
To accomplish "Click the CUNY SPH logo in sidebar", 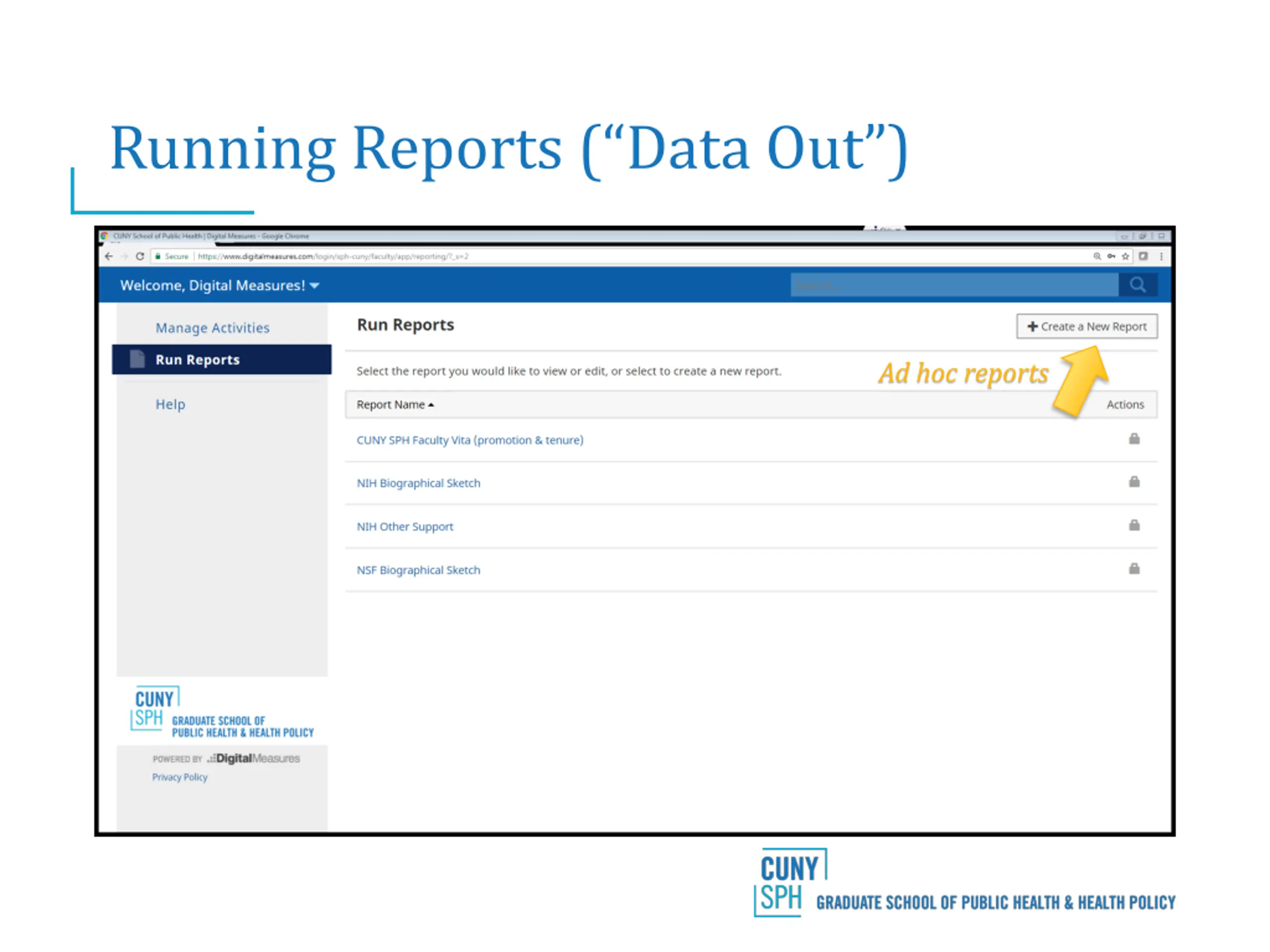I will 222,712.
